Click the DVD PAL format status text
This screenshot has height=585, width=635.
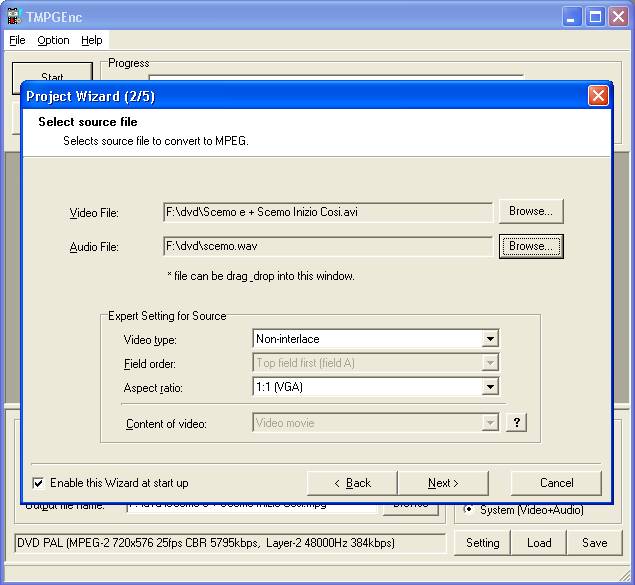click(x=206, y=543)
